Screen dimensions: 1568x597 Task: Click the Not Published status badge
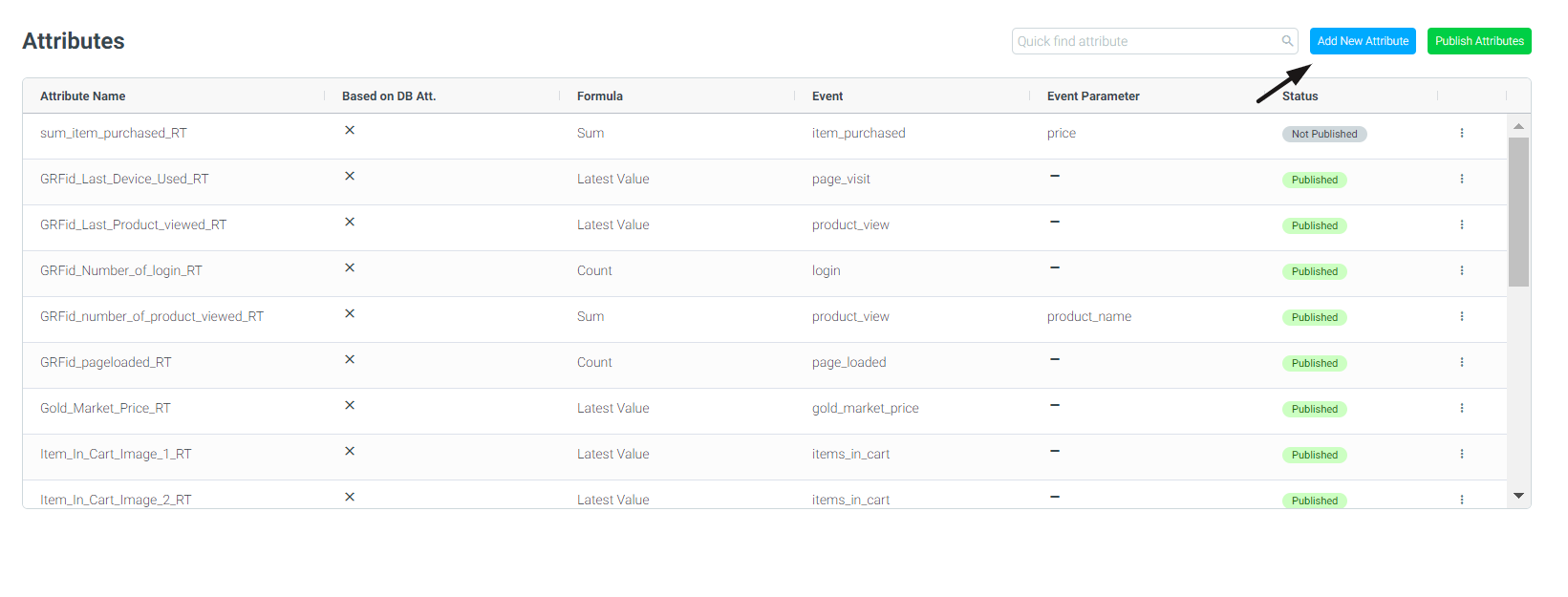pyautogui.click(x=1324, y=134)
